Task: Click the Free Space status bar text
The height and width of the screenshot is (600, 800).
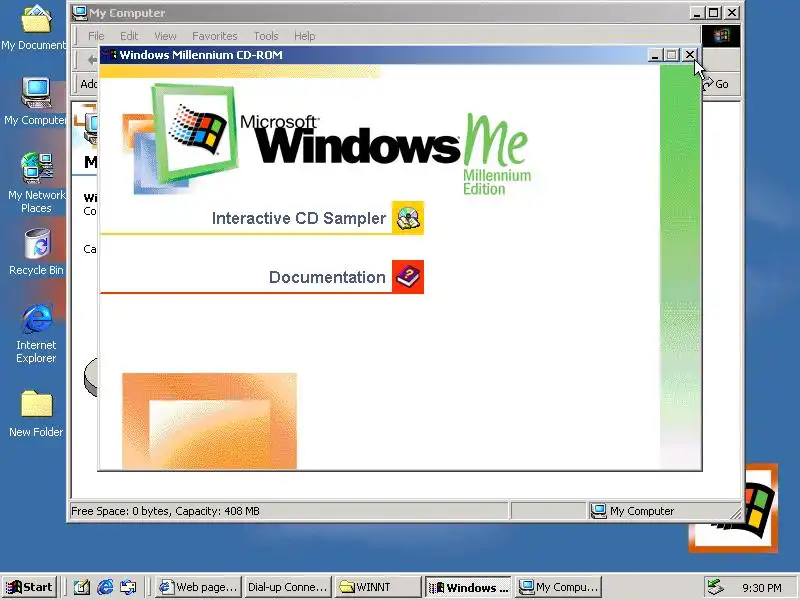Action: (x=165, y=511)
